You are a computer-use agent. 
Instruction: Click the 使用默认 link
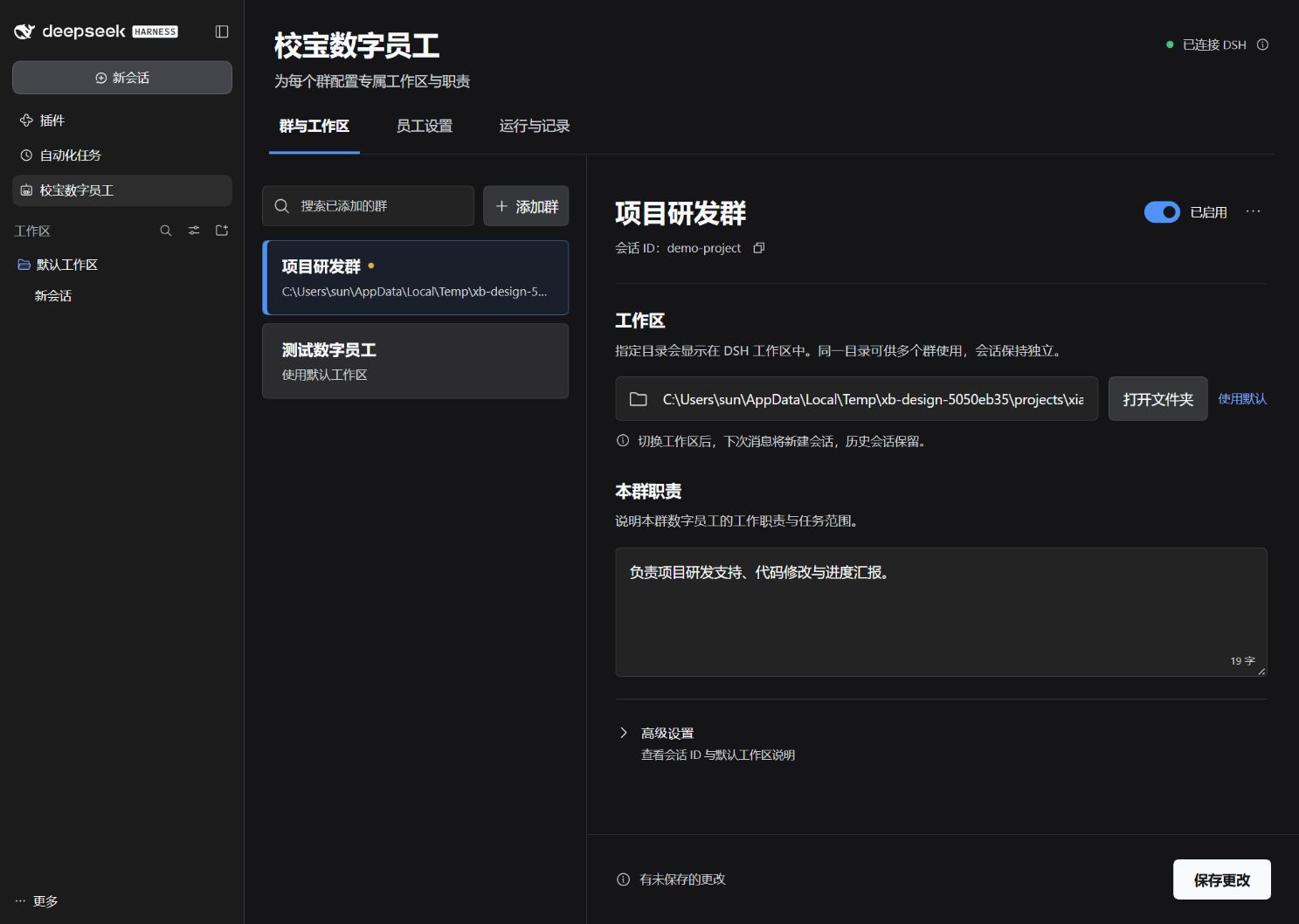point(1242,399)
